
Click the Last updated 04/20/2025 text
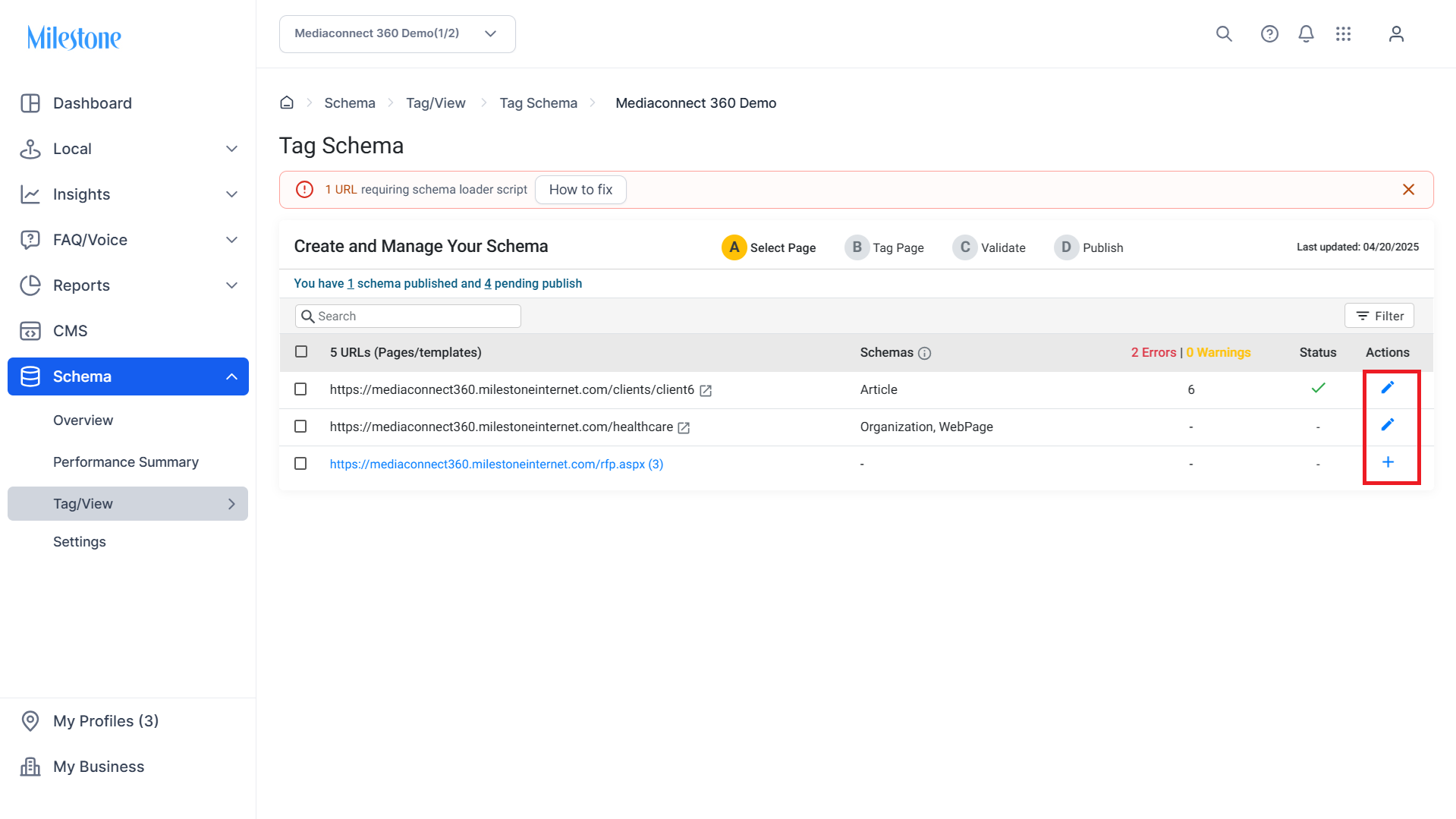click(x=1357, y=247)
